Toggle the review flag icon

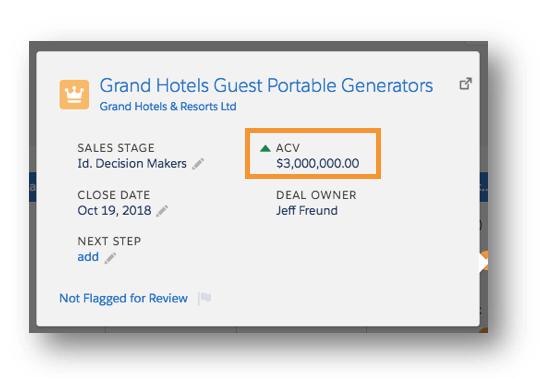pos(205,298)
